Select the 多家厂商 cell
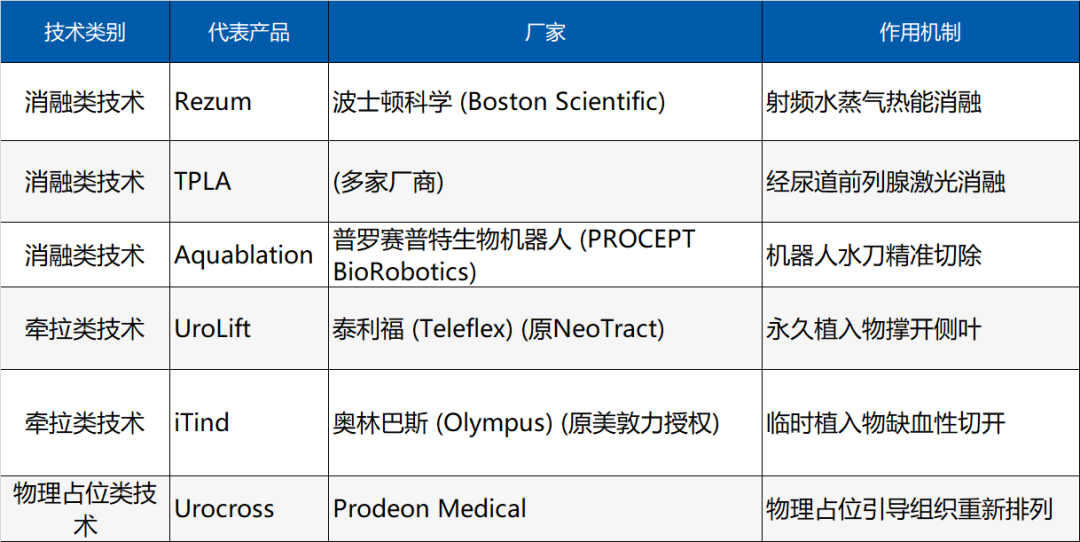This screenshot has width=1080, height=542. (x=545, y=182)
